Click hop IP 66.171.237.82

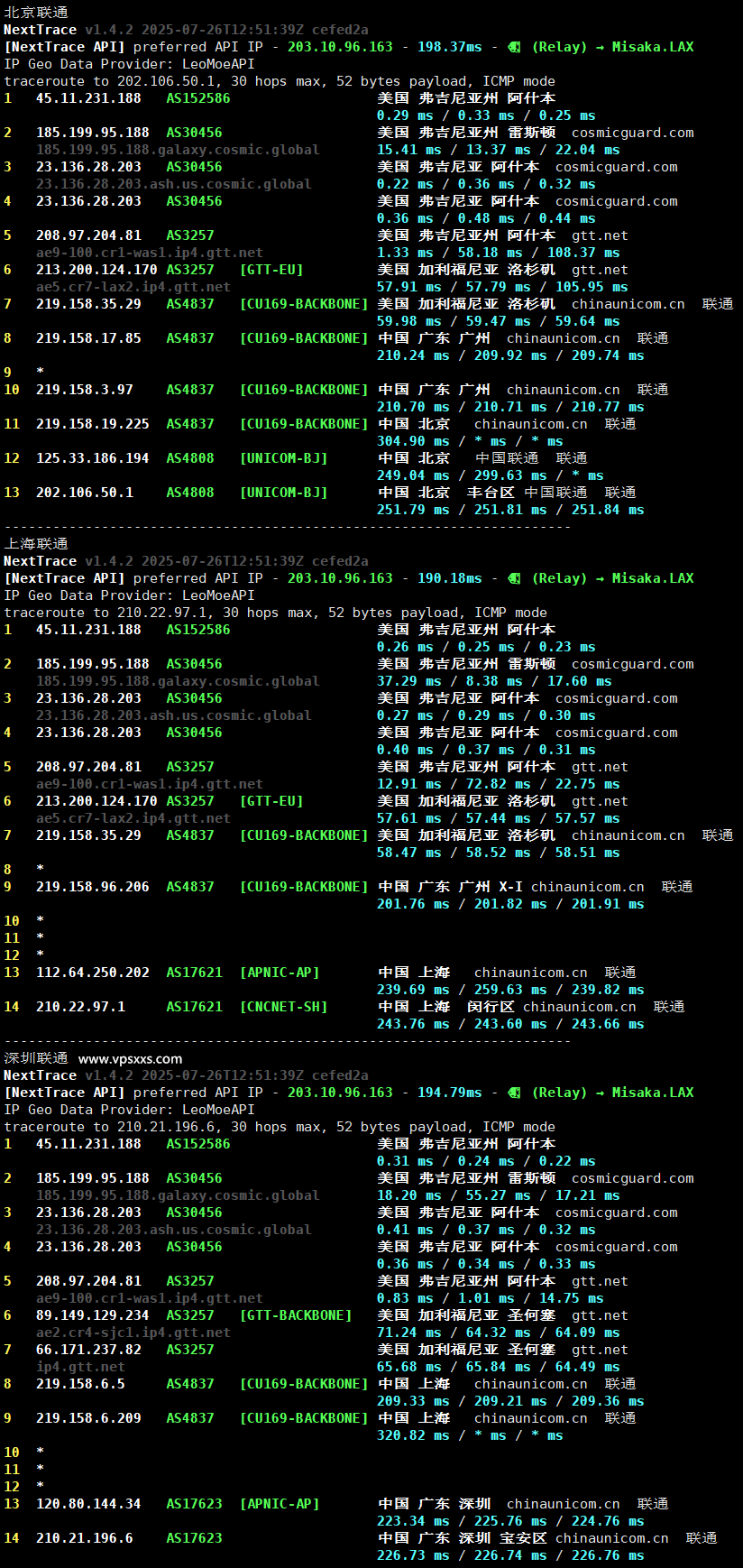[88, 1350]
